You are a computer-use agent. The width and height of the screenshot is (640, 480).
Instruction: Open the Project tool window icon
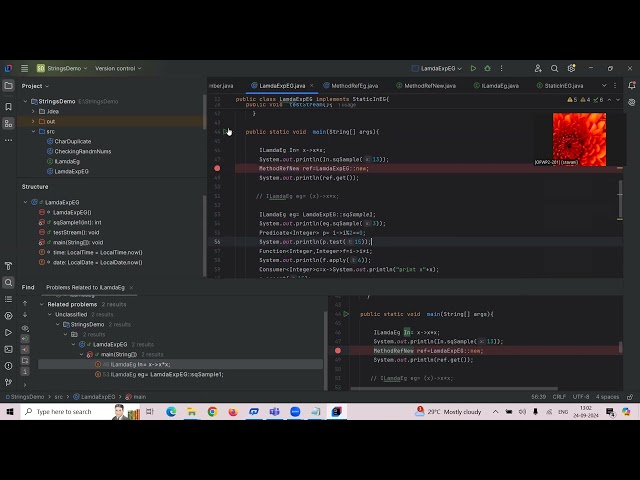[x=8, y=86]
